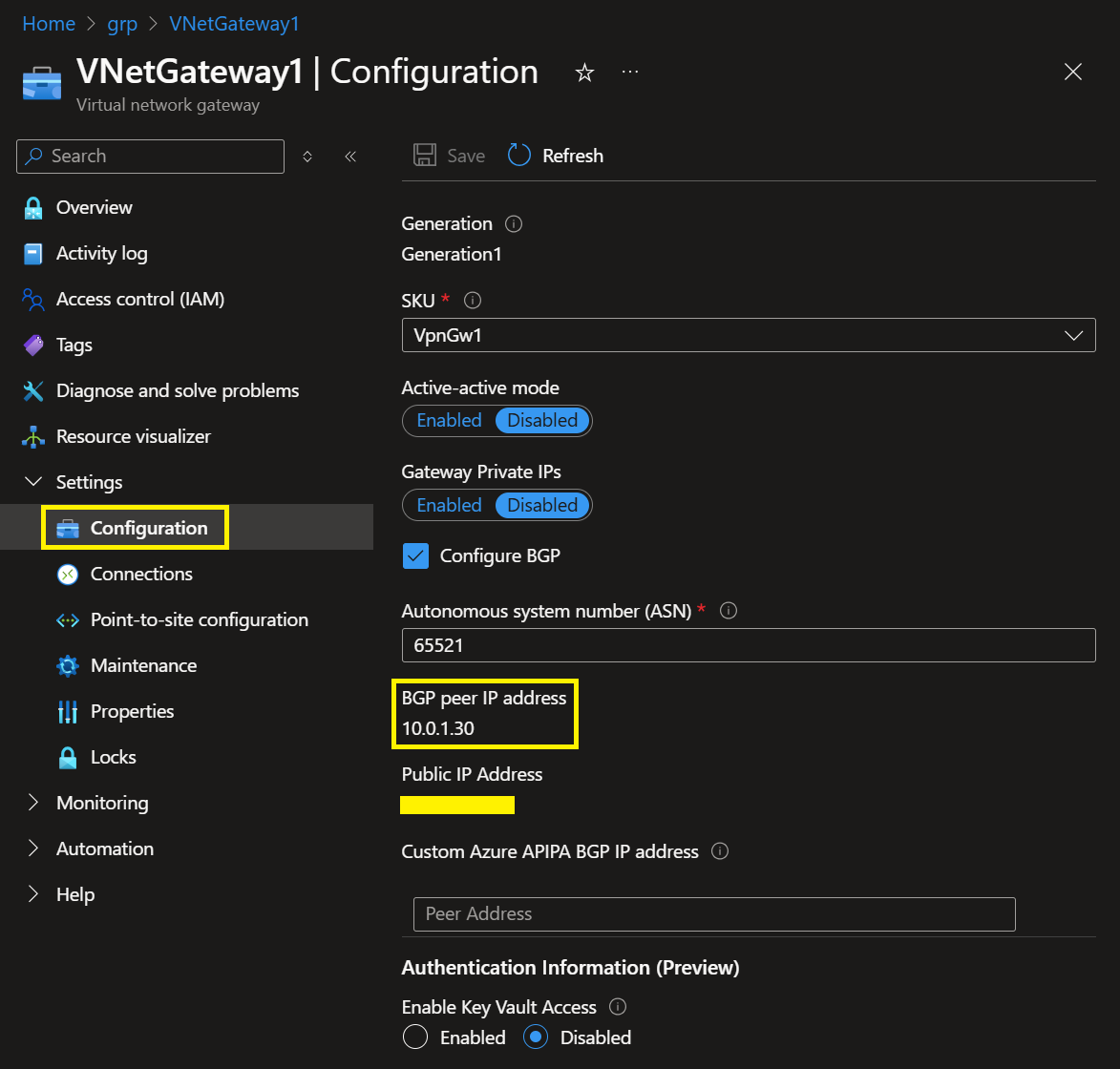1120x1069 pixels.
Task: Open the SKU VpnGw1 dropdown
Action: [748, 335]
